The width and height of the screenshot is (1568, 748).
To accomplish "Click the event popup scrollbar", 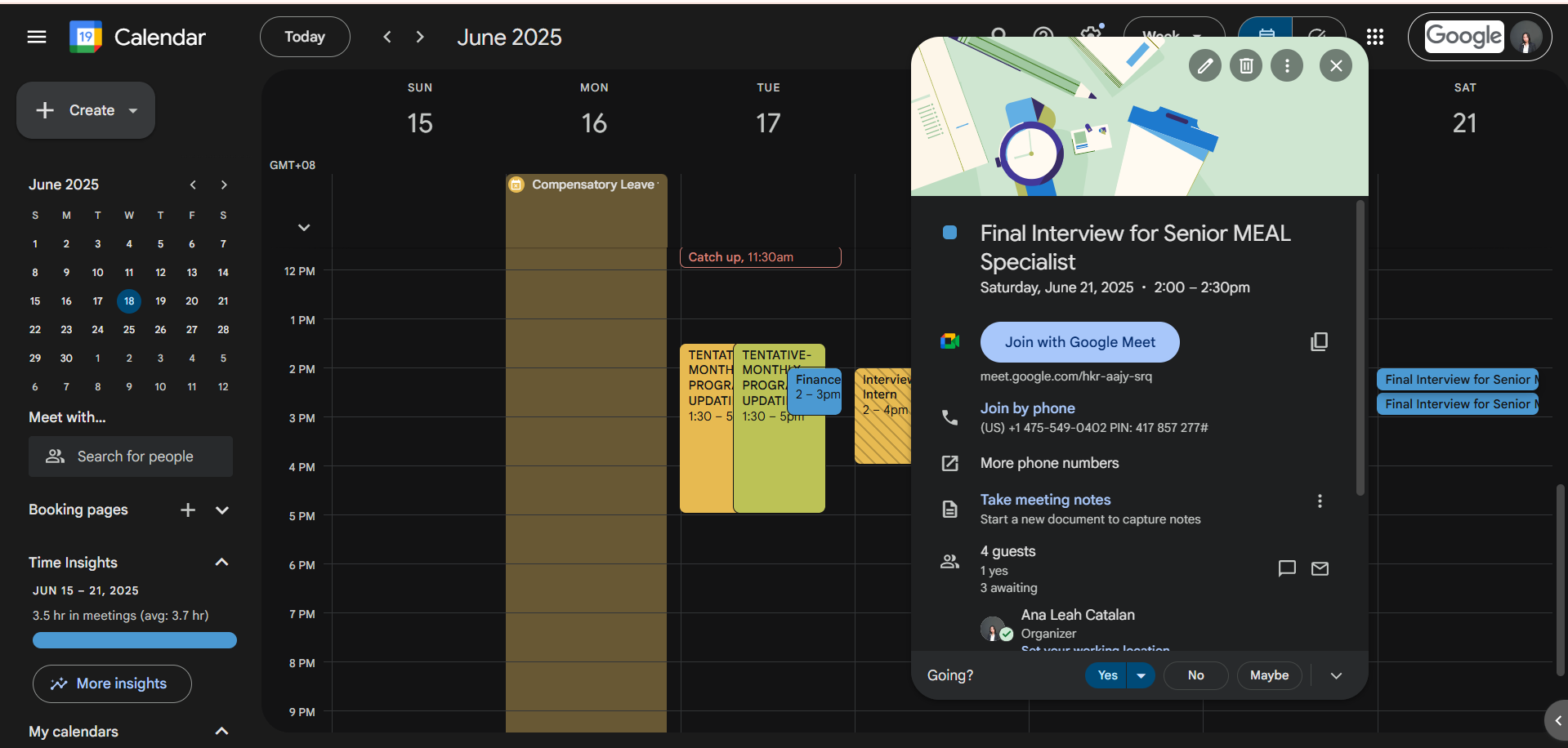I will 1360,347.
